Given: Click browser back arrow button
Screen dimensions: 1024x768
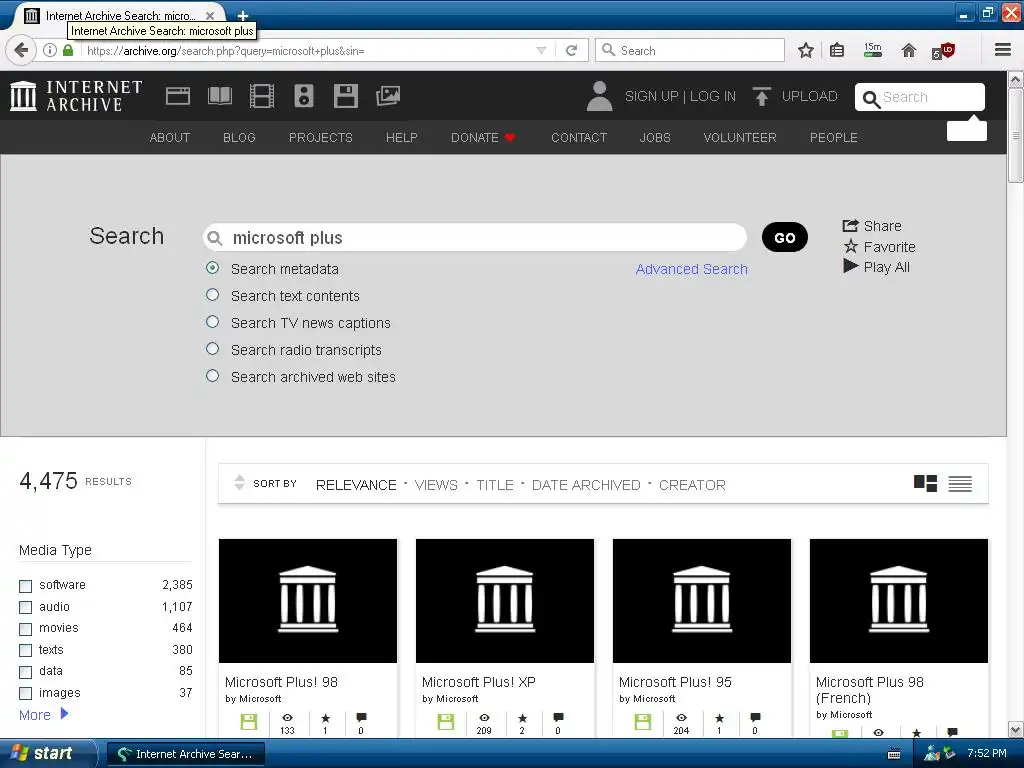Looking at the screenshot, I should 21,50.
